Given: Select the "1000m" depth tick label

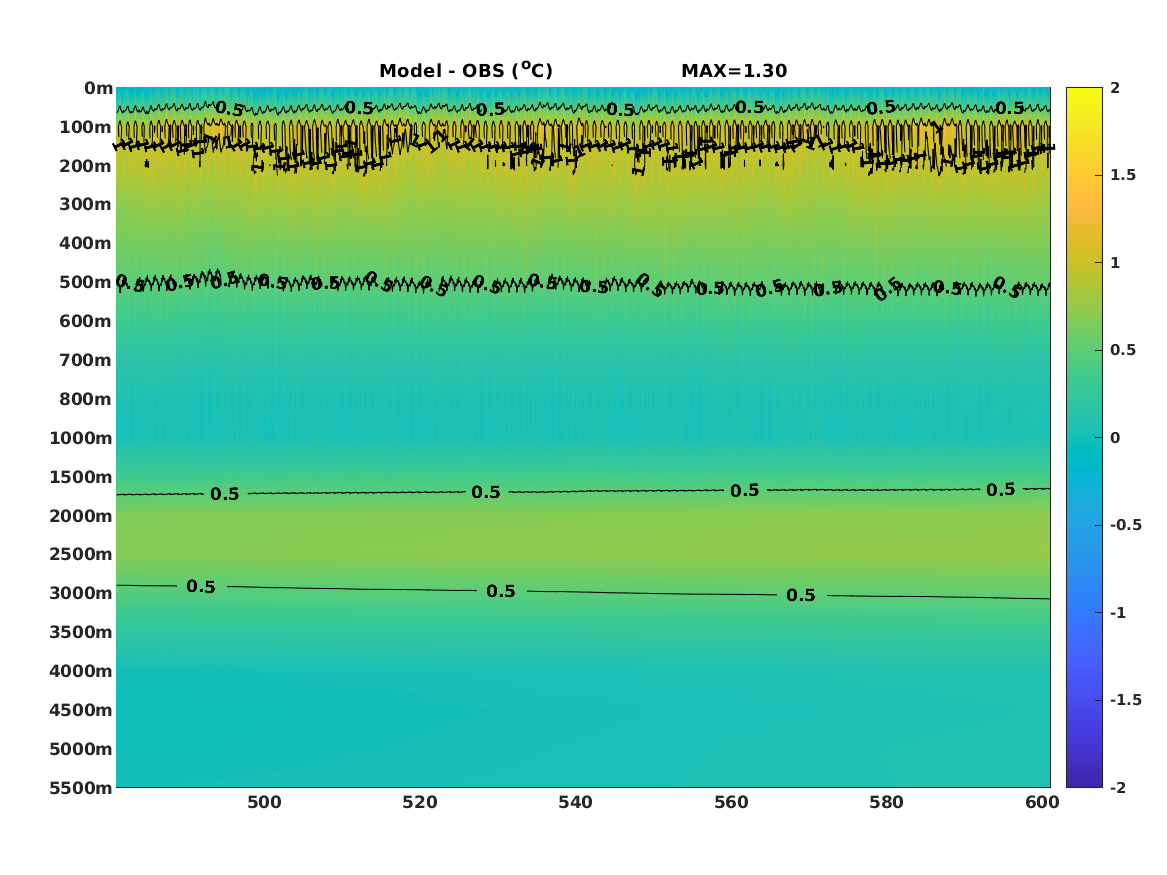Looking at the screenshot, I should pos(81,438).
